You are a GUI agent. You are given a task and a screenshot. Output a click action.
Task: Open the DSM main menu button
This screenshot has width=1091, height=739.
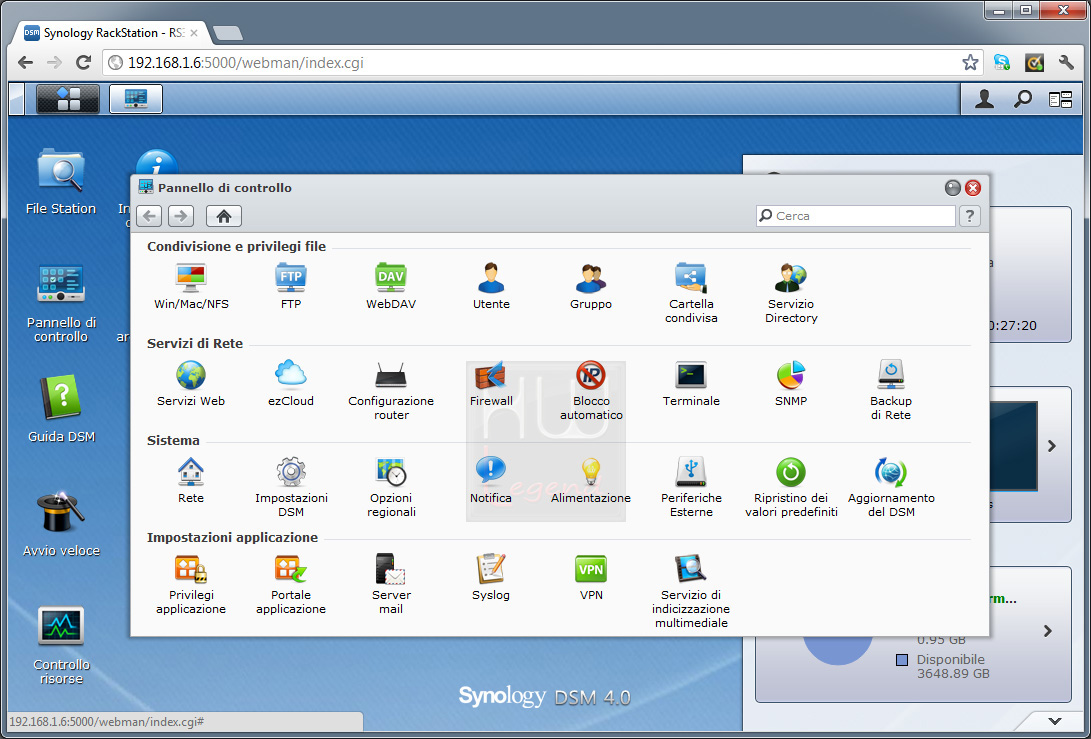(x=68, y=99)
